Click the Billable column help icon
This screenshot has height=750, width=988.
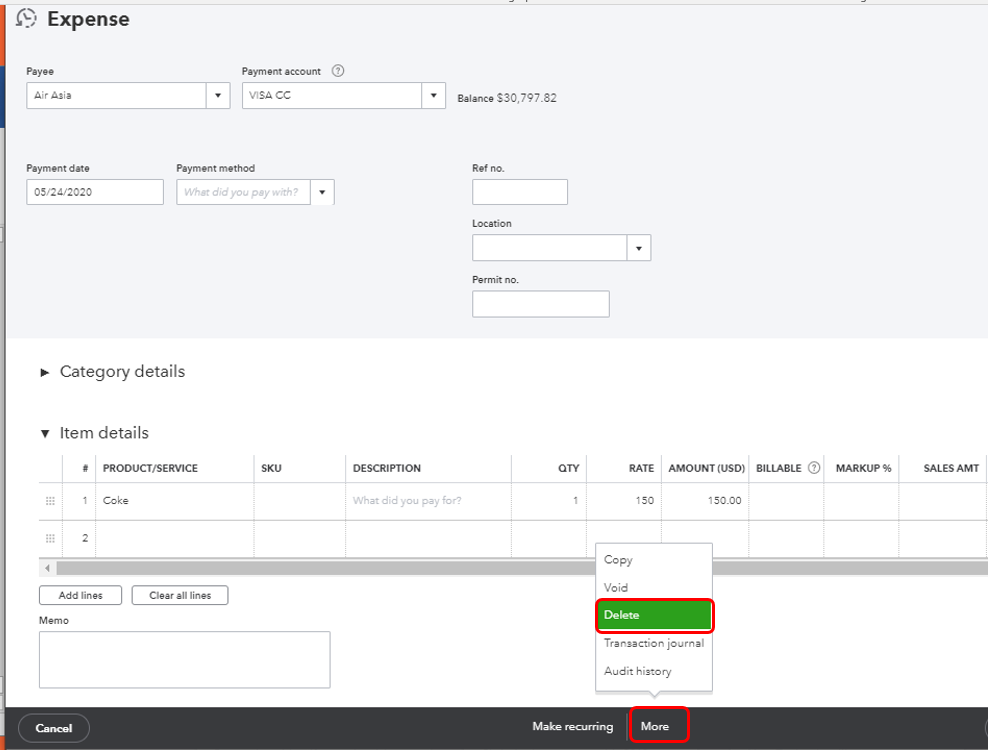[x=813, y=468]
